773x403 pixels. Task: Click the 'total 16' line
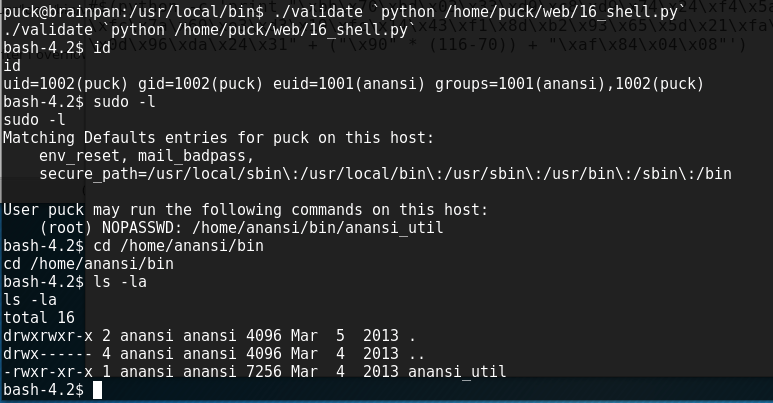tap(39, 318)
